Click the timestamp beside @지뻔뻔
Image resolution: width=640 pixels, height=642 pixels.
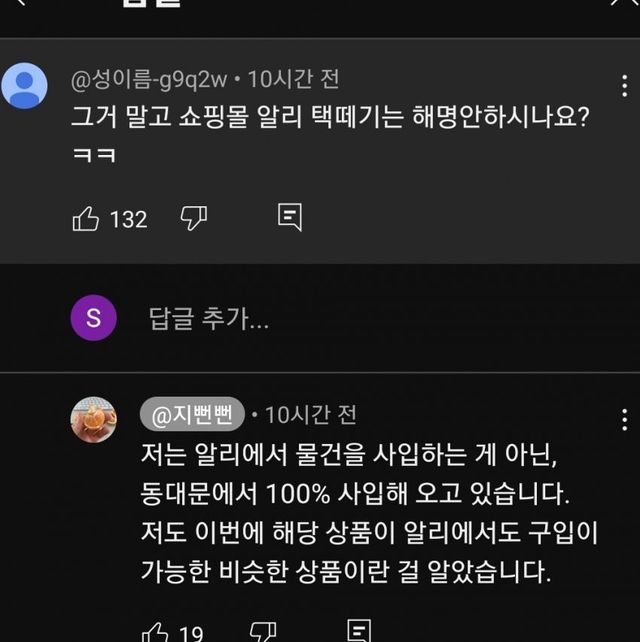(x=311, y=413)
